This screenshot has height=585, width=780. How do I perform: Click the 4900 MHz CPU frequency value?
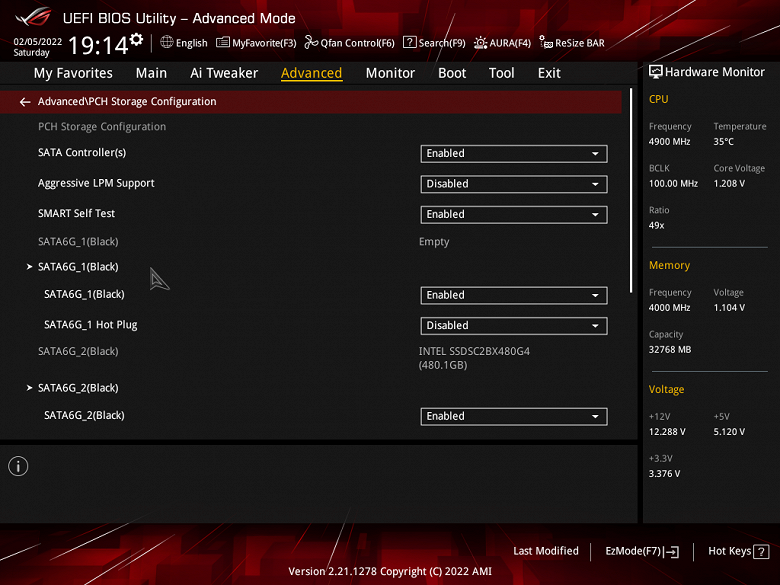[669, 142]
